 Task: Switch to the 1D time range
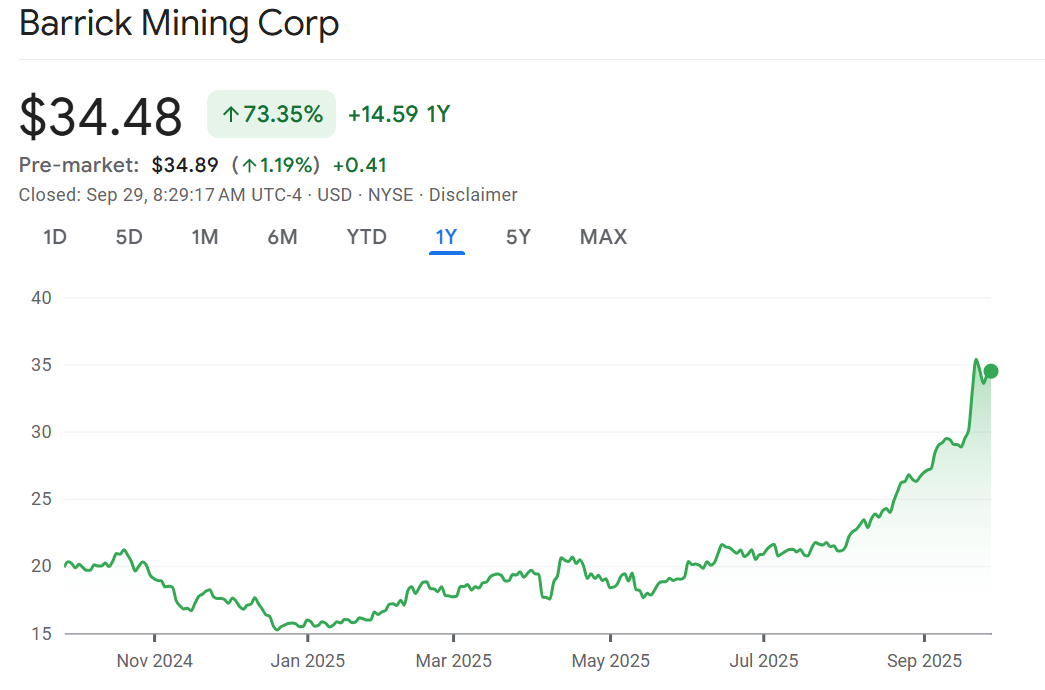coord(55,237)
